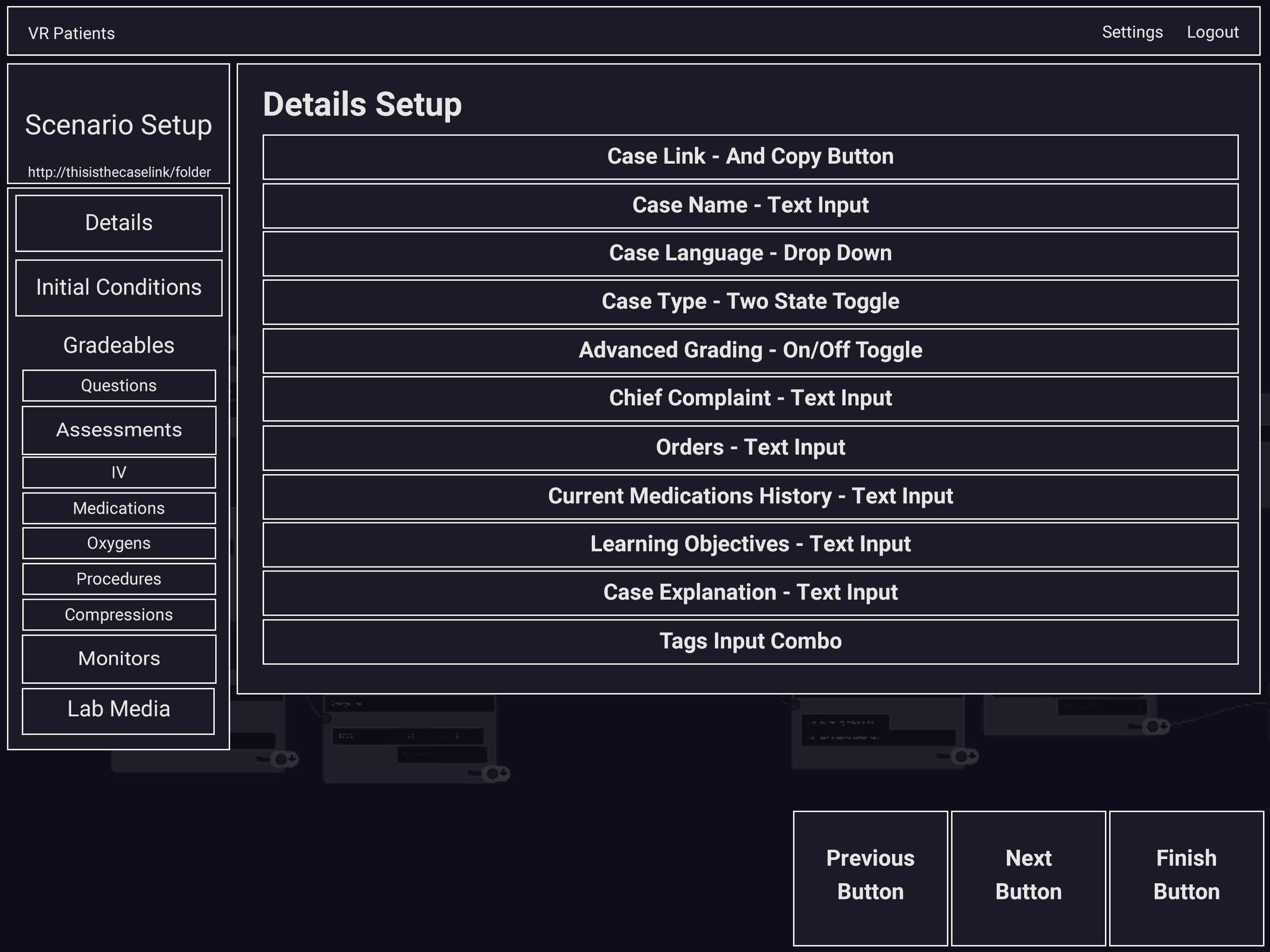The height and width of the screenshot is (952, 1270).
Task: Select Oxygens sidebar entry
Action: [x=119, y=543]
